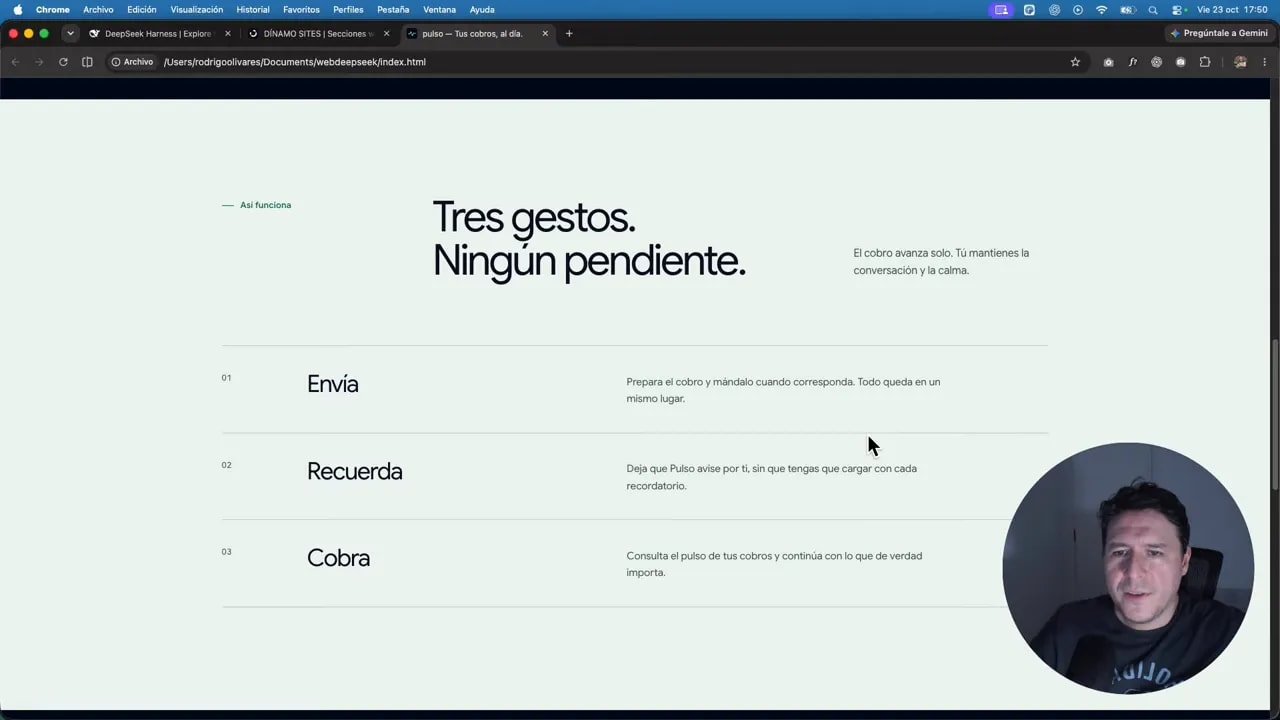
Task: Click the "Envía" step heading
Action: coord(333,384)
